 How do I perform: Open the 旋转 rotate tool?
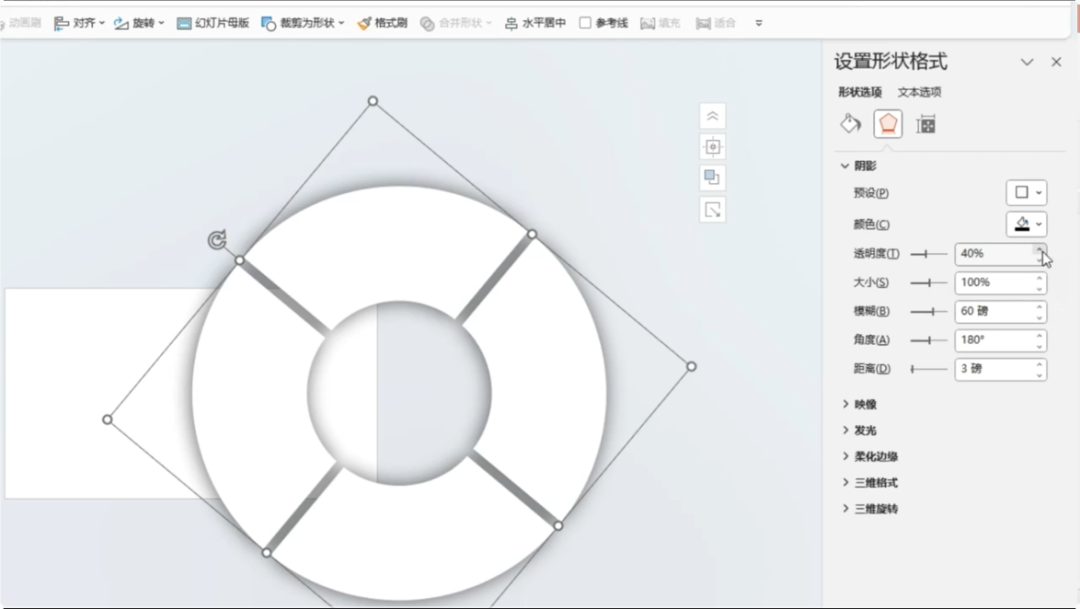tap(138, 23)
